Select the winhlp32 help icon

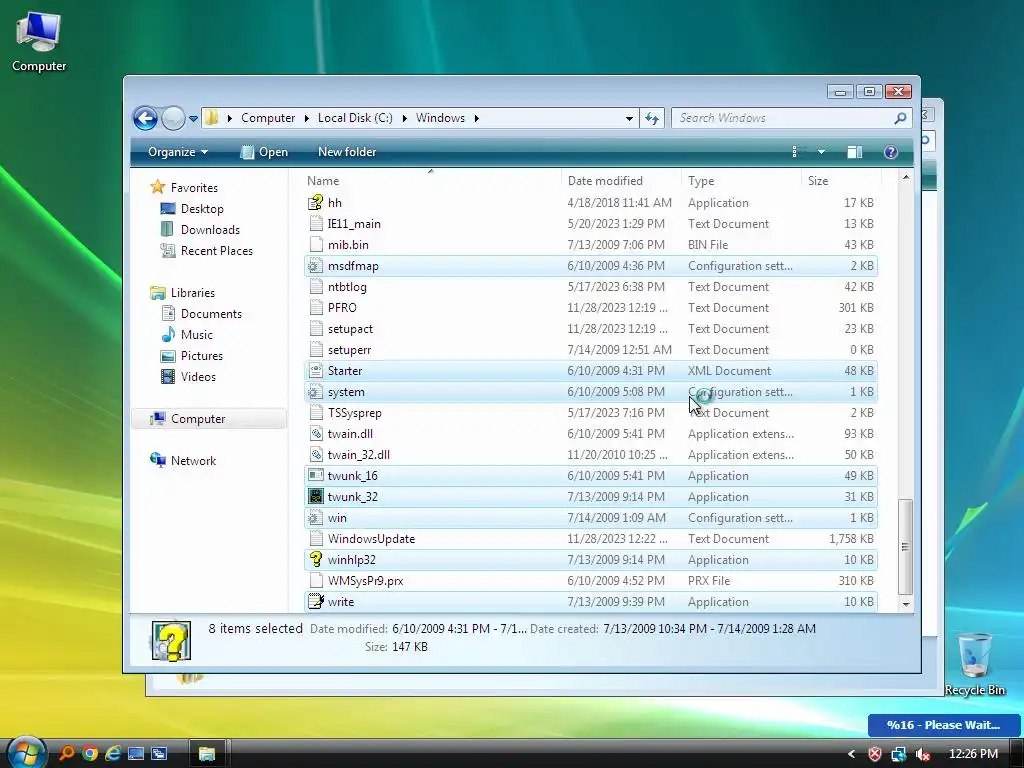(315, 560)
